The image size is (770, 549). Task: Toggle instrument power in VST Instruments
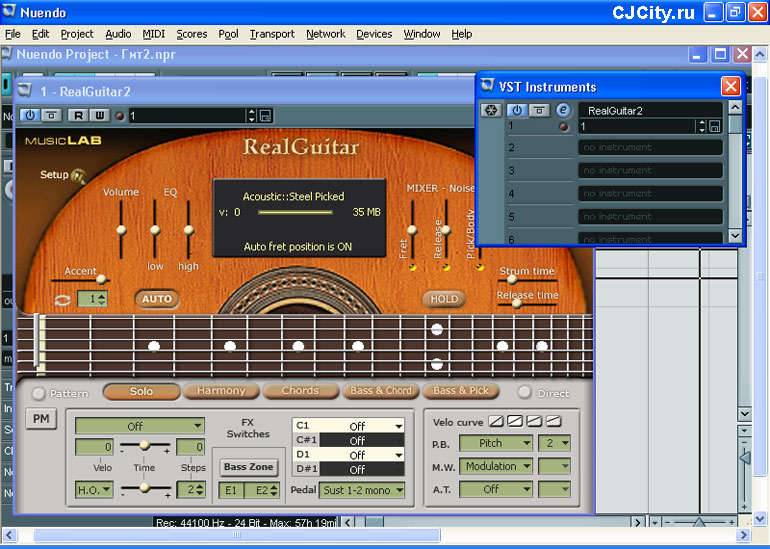pos(517,110)
